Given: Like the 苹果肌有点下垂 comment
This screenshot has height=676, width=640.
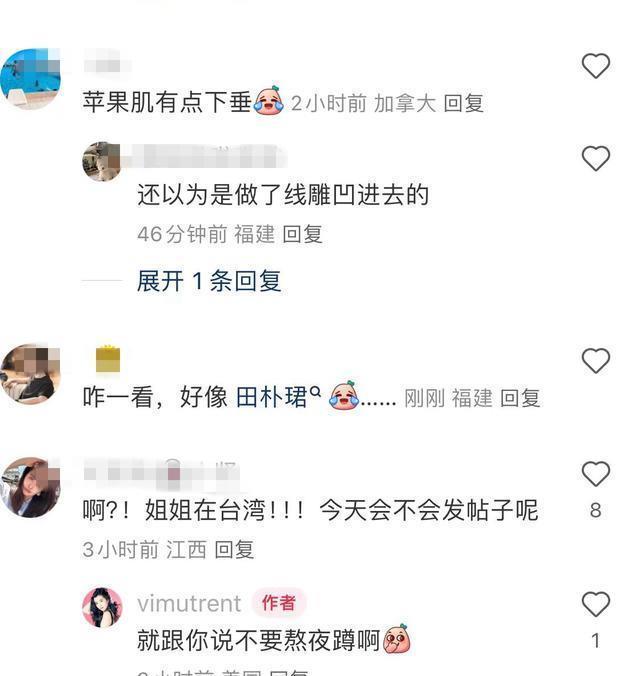Looking at the screenshot, I should tap(596, 66).
